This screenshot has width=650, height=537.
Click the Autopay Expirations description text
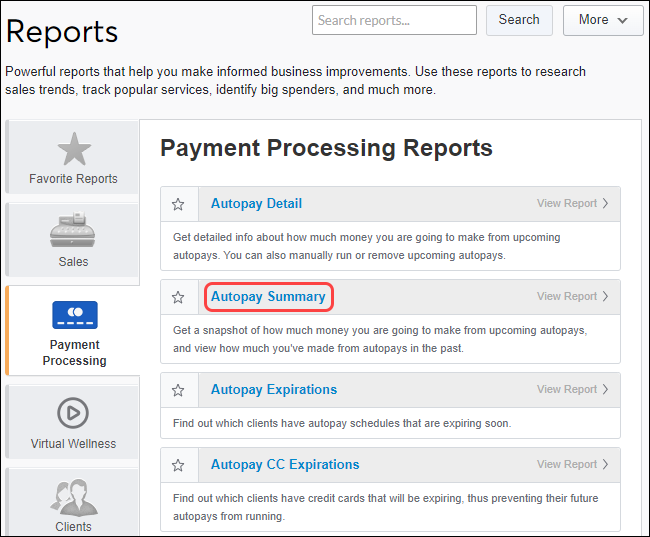point(342,423)
